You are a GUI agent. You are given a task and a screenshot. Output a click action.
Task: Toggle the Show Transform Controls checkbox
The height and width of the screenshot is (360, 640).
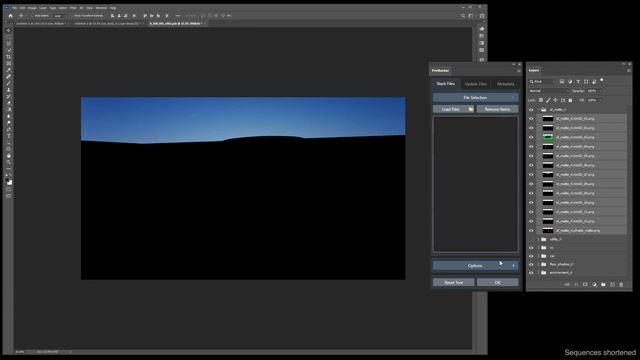[x=71, y=16]
